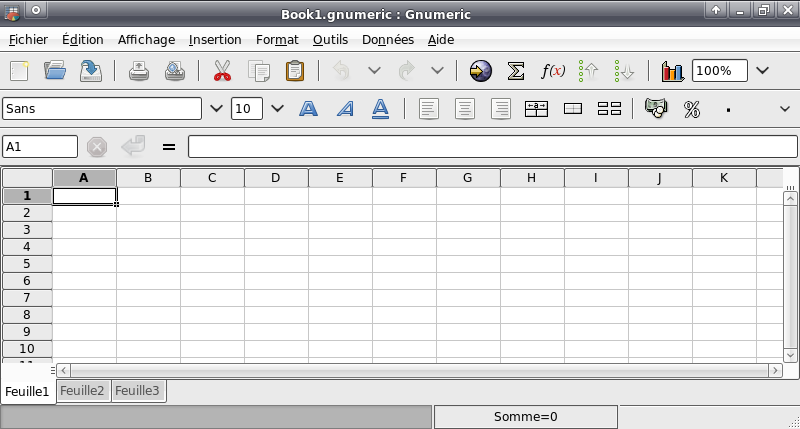
Task: Center cell content horizontally
Action: [465, 109]
